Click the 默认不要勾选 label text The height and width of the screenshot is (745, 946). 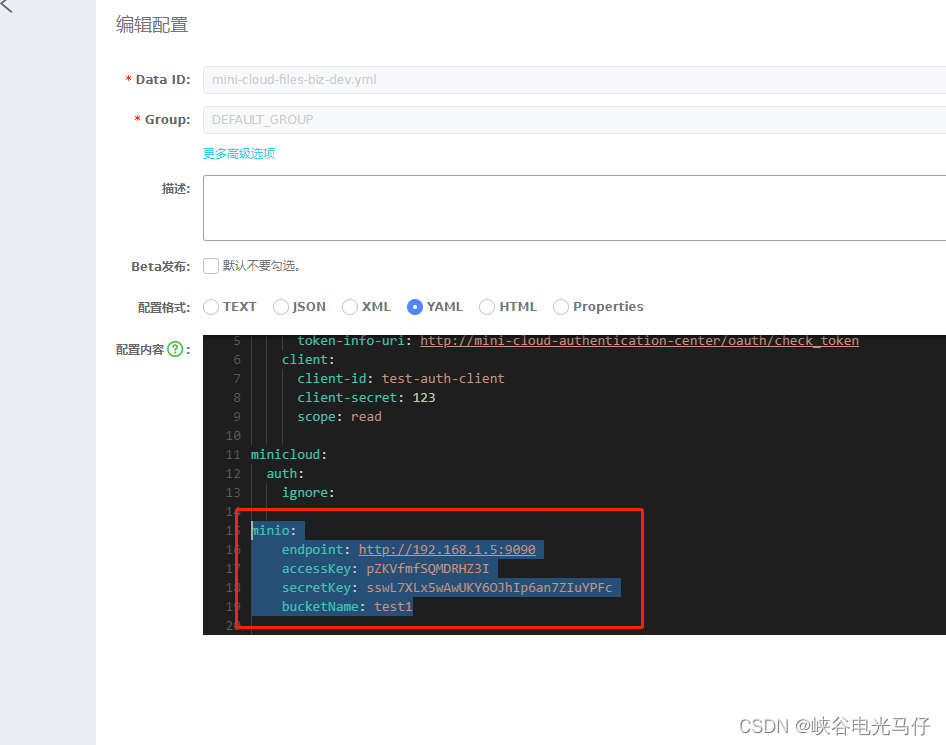(x=261, y=266)
